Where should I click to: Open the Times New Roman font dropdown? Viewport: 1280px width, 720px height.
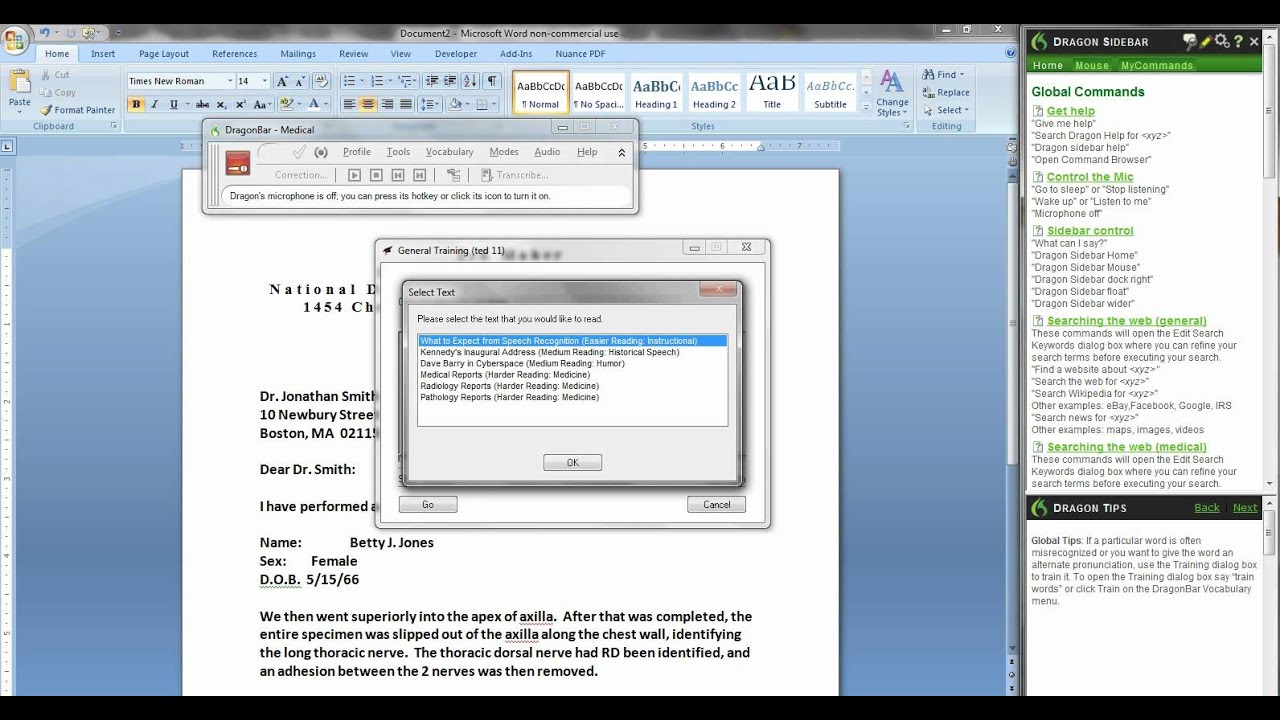pos(229,81)
